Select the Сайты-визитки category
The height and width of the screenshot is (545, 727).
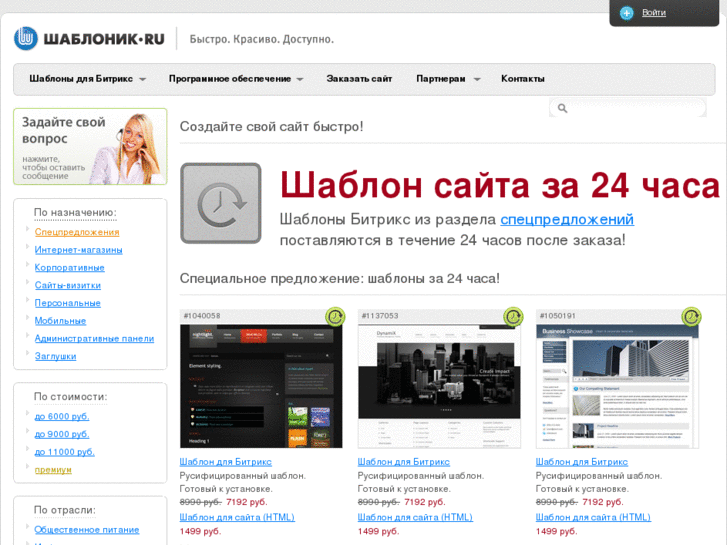pyautogui.click(x=68, y=285)
